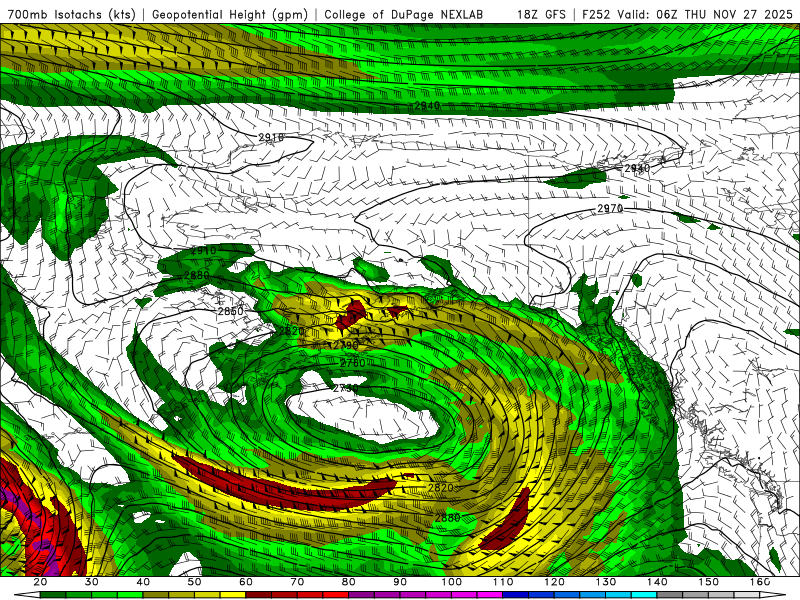Click the '110' value on the color scale
The height and width of the screenshot is (600, 800).
pyautogui.click(x=503, y=582)
